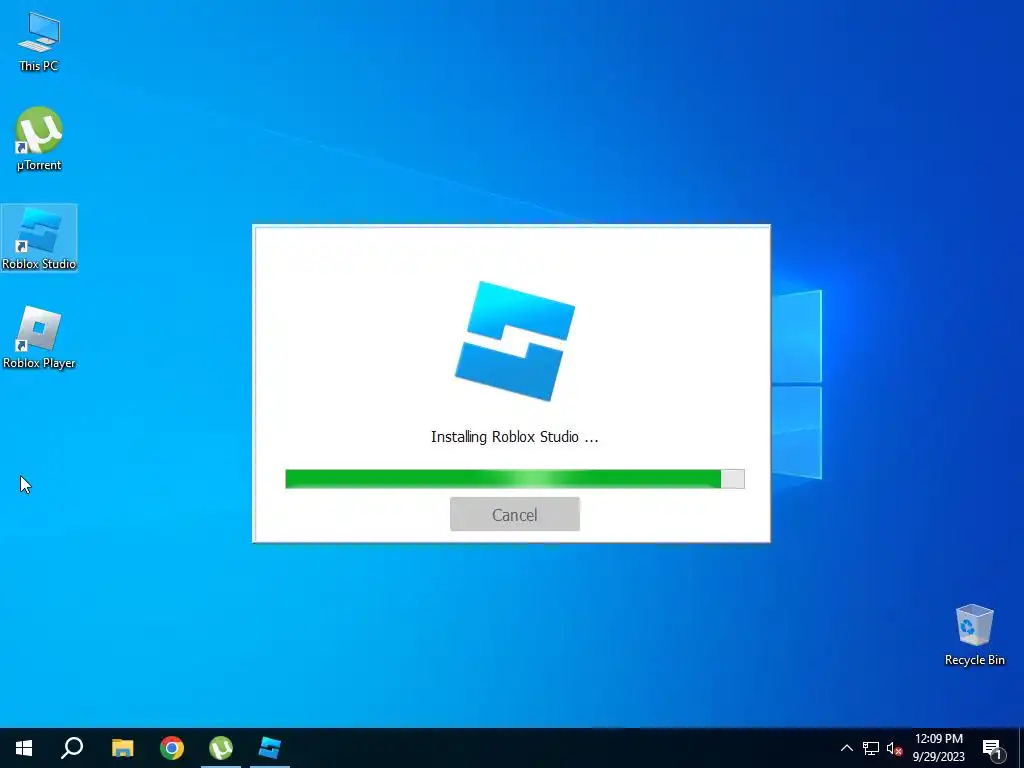Screen dimensions: 1024x768
Task: Open the notification center icon
Action: (x=993, y=748)
